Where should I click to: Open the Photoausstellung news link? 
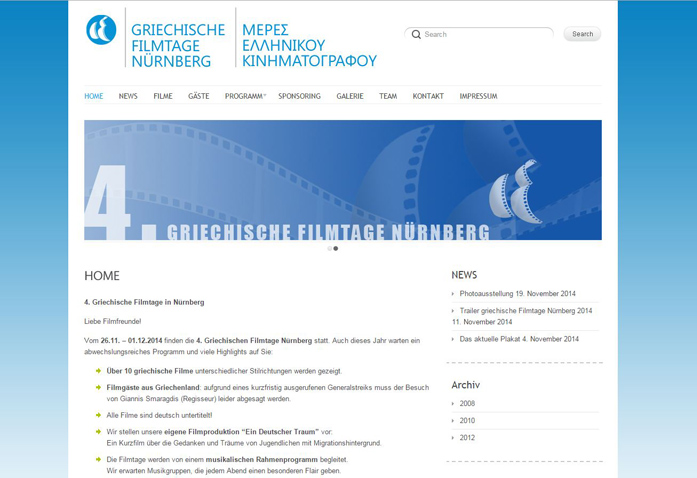point(517,293)
